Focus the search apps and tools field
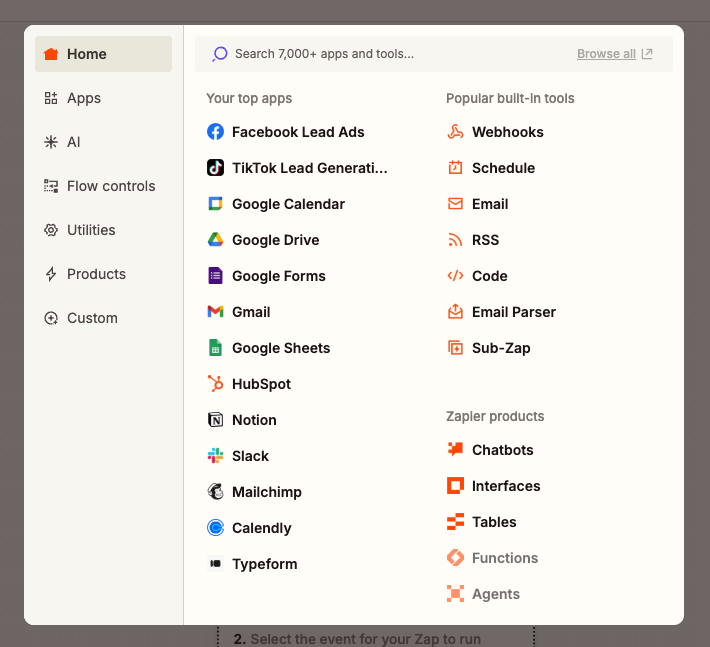Screen dimensions: 710x647 (x=390, y=54)
